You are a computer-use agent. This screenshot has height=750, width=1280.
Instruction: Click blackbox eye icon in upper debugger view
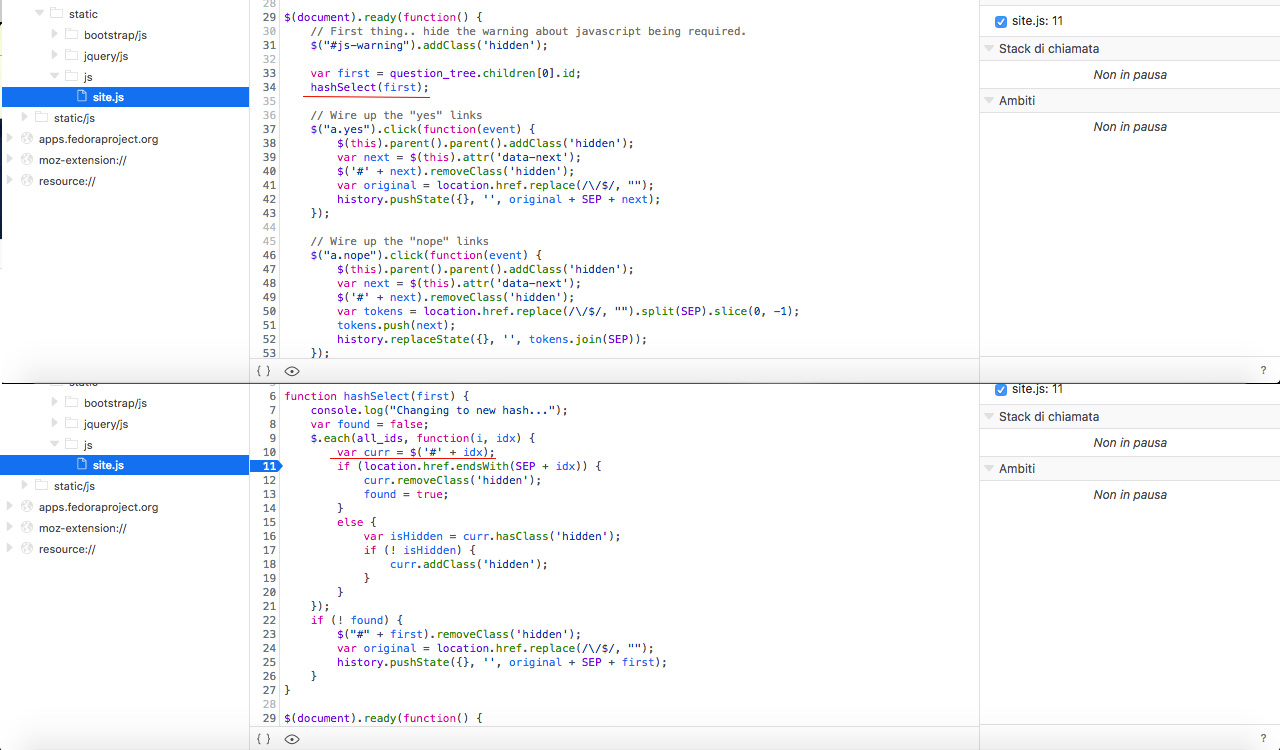(292, 371)
